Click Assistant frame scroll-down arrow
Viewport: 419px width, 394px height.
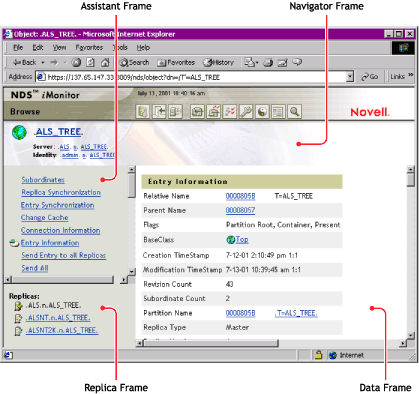tap(132, 272)
